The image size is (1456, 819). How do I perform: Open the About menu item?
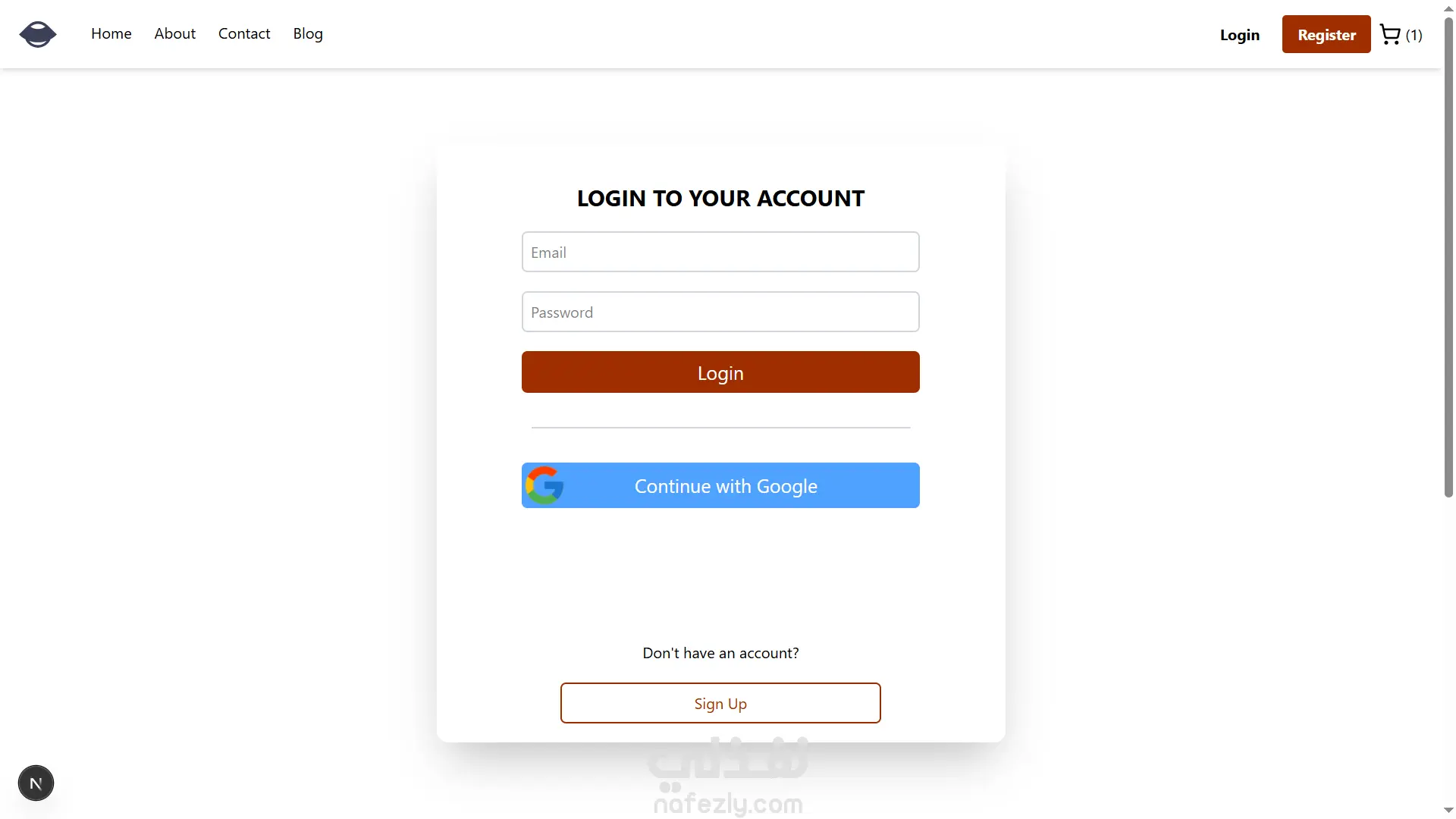(174, 34)
